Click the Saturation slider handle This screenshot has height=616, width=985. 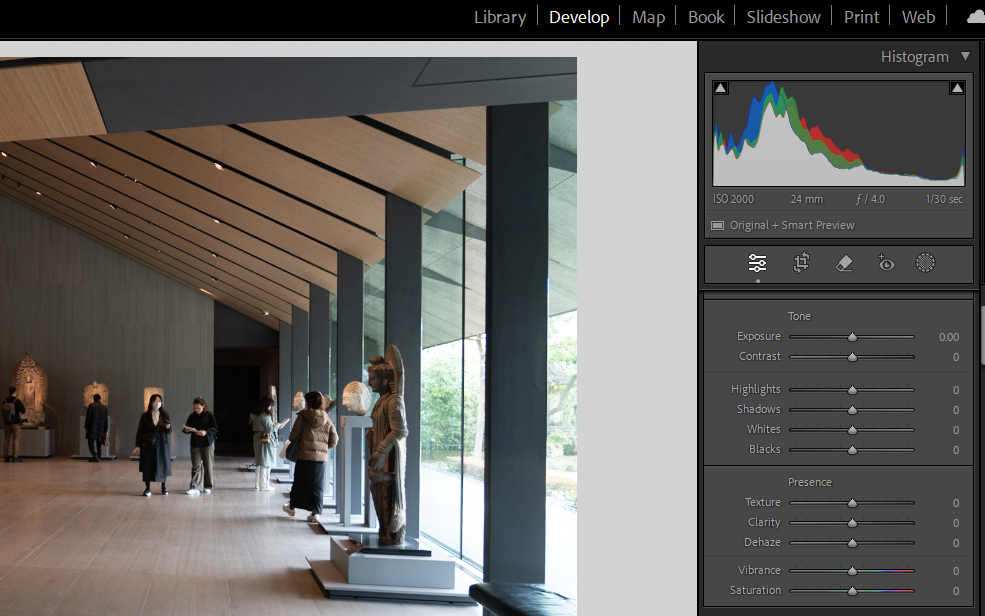coord(852,591)
